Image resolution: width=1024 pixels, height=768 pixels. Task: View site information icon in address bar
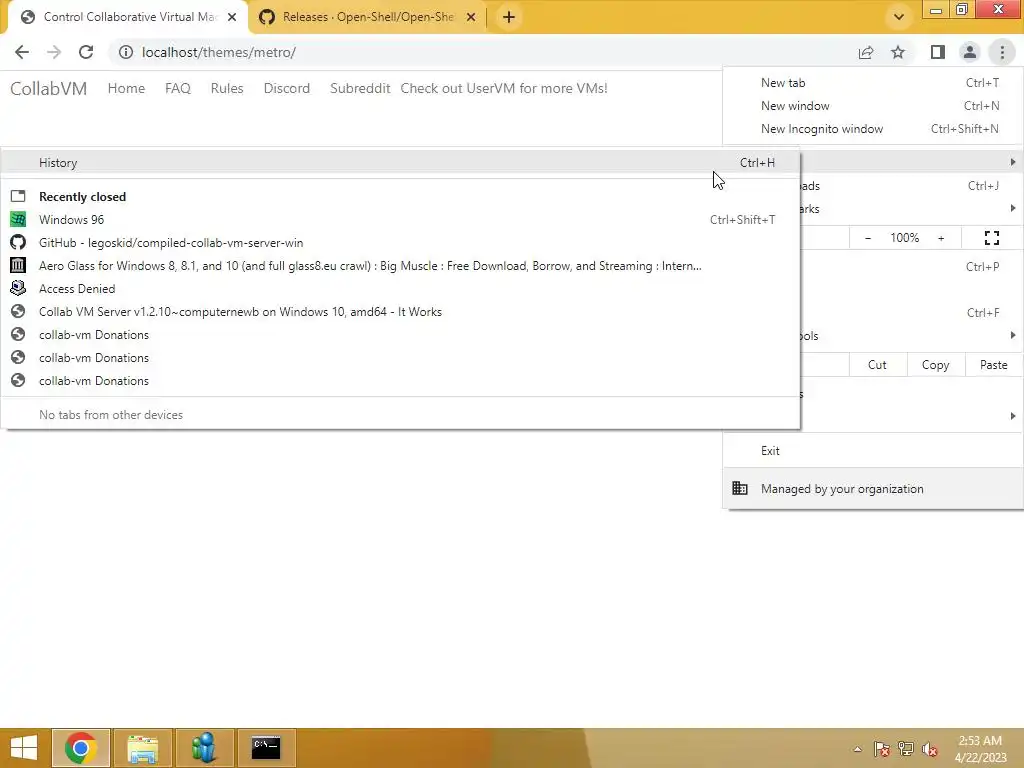[x=126, y=52]
